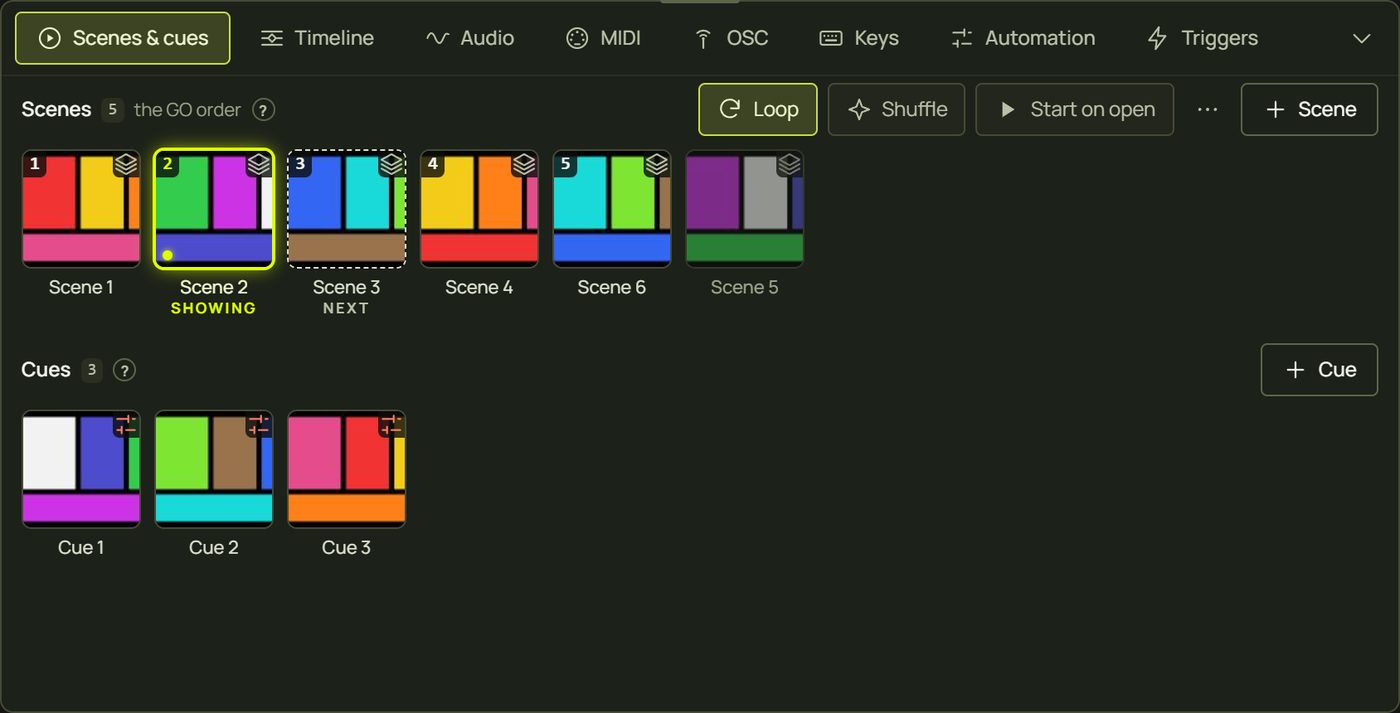Expand the hidden tabs chevron
The width and height of the screenshot is (1400, 713).
click(x=1361, y=38)
